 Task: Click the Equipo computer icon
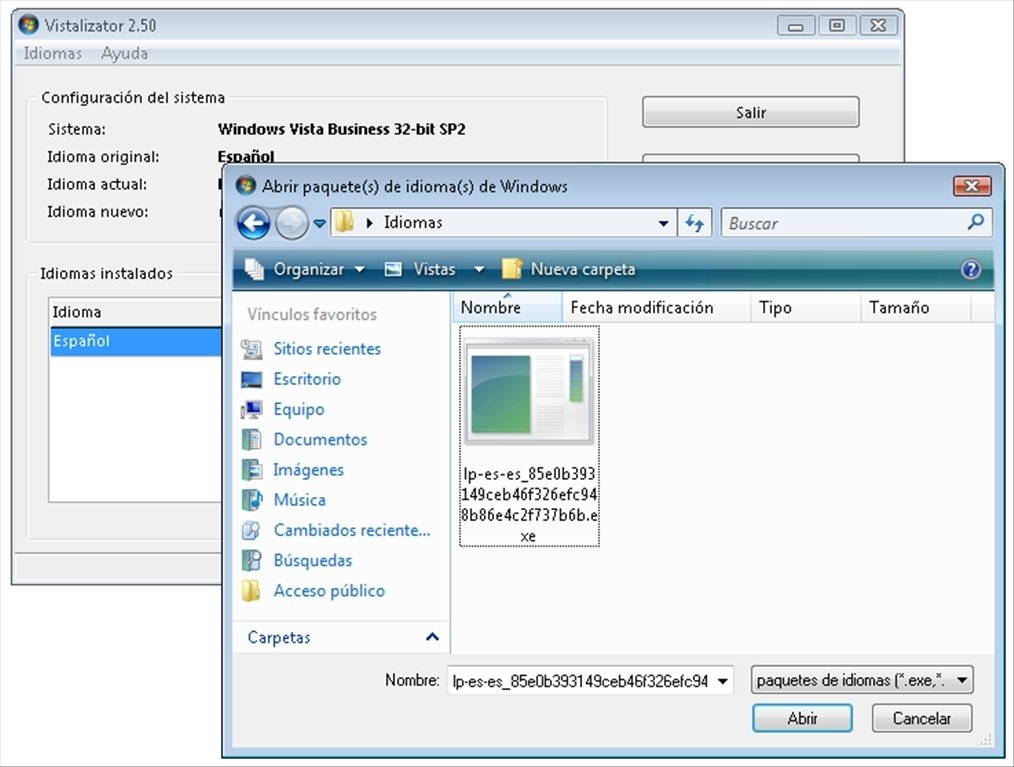pyautogui.click(x=252, y=409)
